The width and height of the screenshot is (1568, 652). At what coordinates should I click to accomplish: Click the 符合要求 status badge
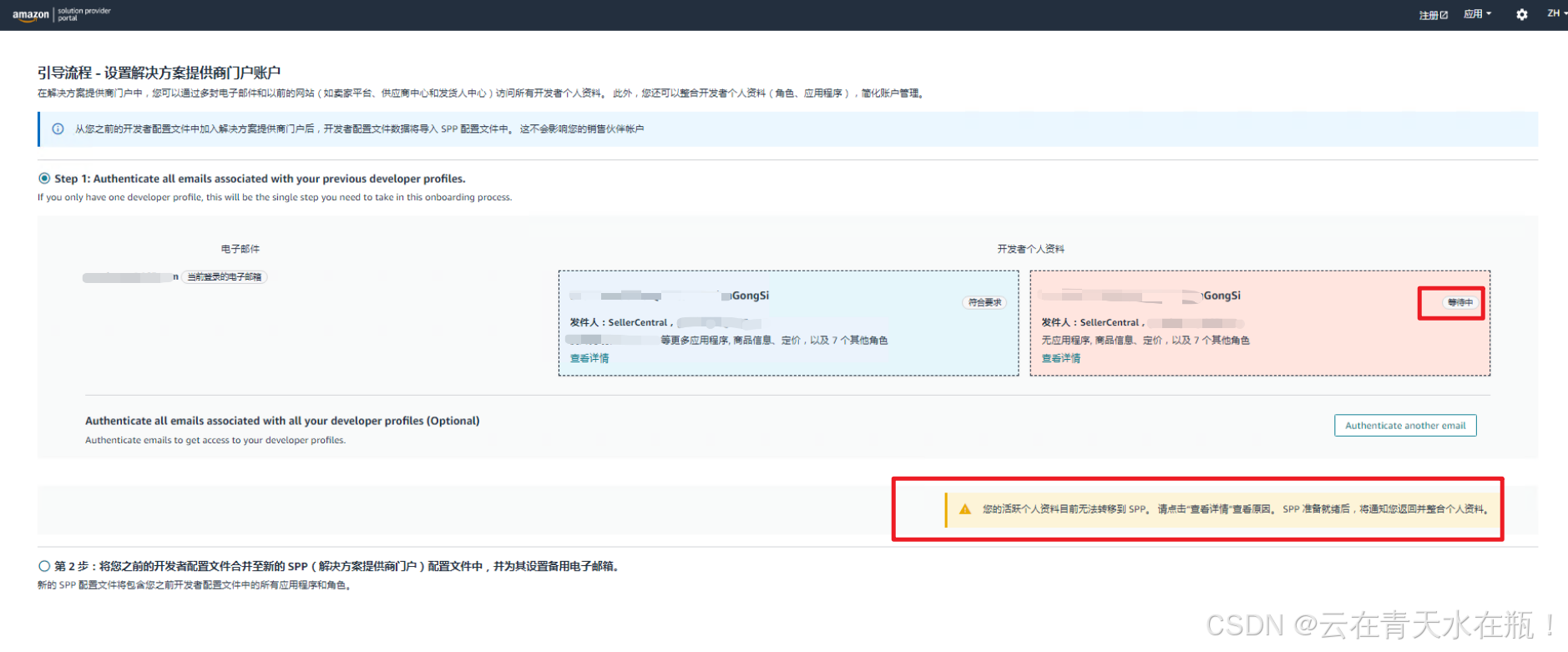[x=984, y=302]
